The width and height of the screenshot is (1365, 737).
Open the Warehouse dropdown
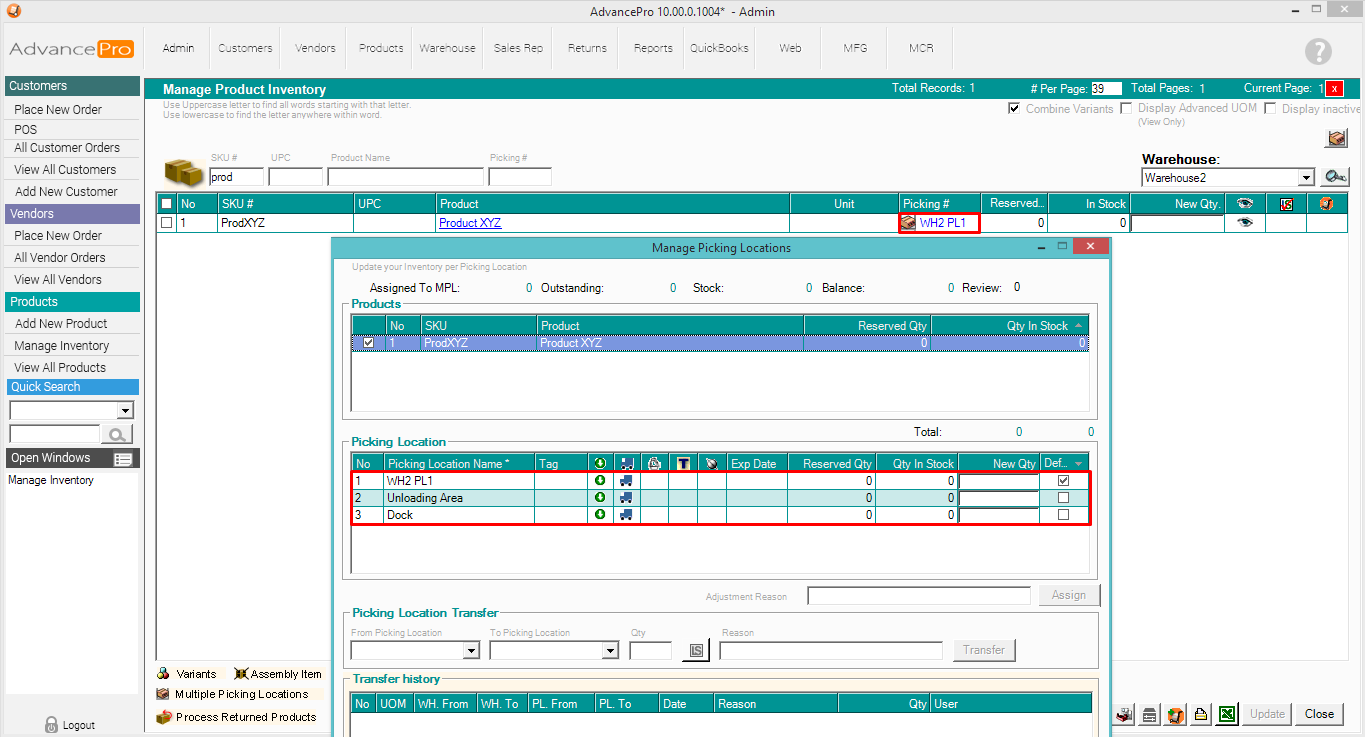coord(1305,178)
